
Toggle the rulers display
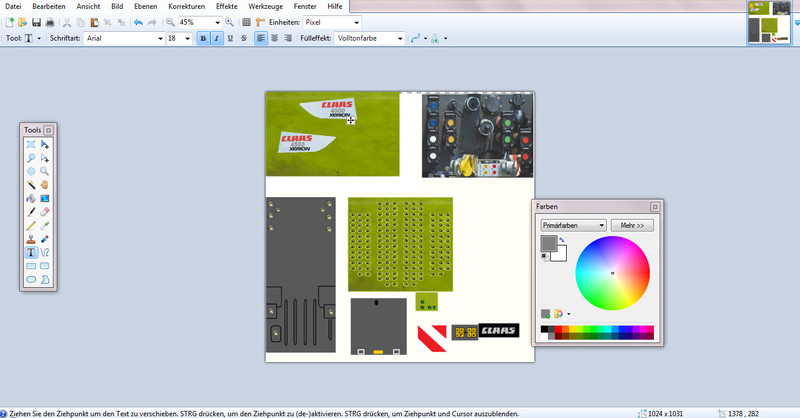point(260,22)
